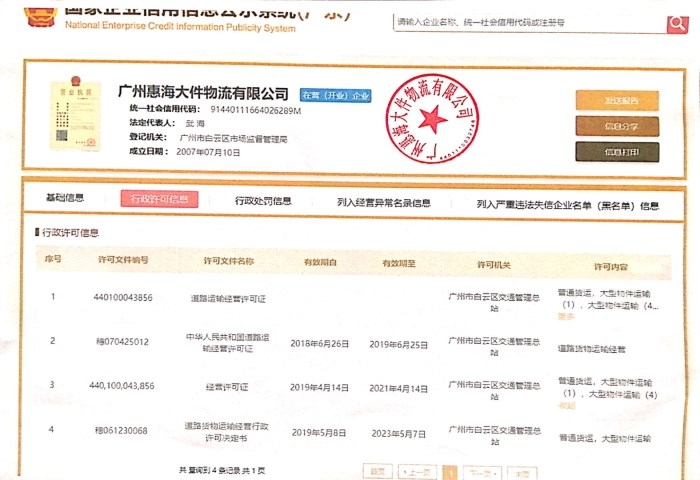Click permit content 道路货物运输经营 in row 2

click(x=592, y=349)
